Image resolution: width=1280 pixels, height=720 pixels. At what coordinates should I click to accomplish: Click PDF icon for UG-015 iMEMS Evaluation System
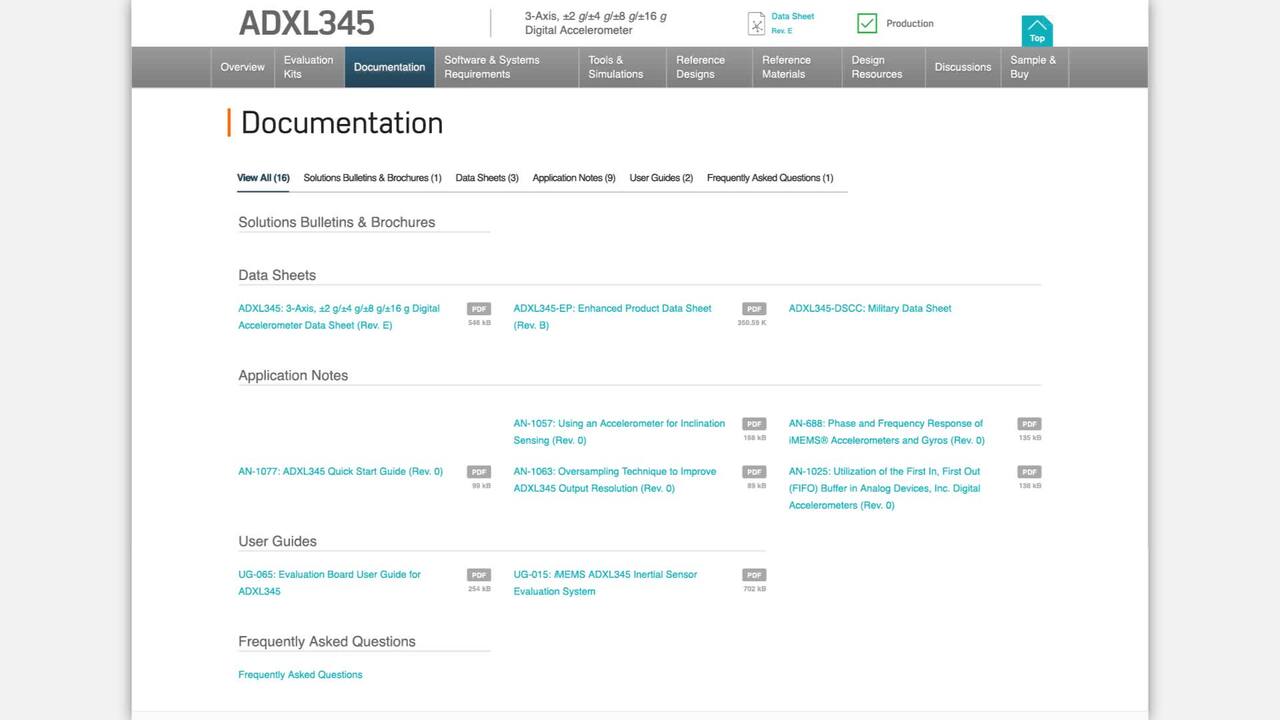(754, 575)
